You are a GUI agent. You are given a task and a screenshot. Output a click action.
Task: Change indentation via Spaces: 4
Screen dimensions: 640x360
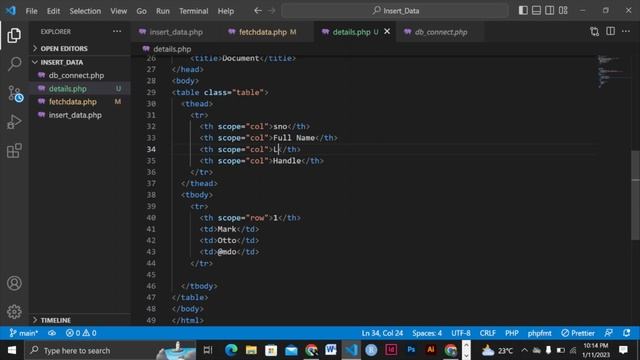427,333
